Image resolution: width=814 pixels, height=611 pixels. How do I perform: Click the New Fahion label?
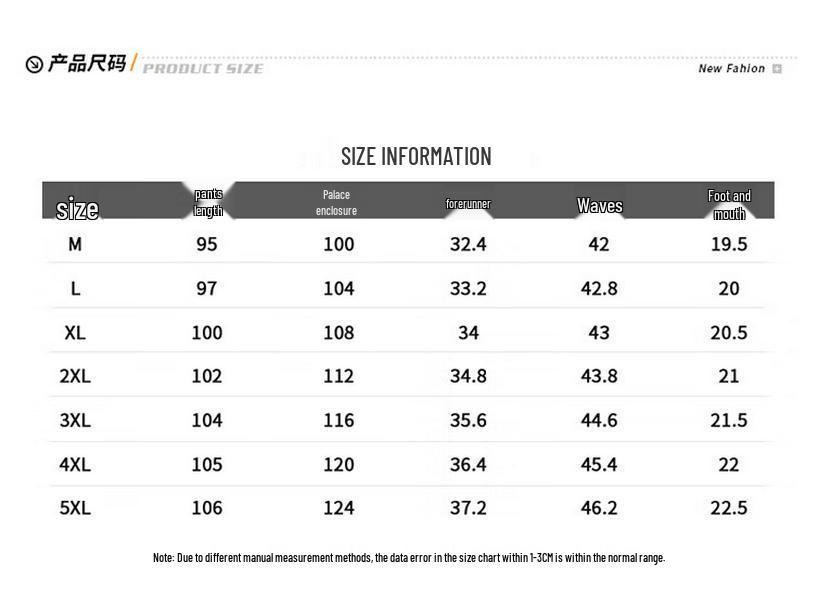click(x=731, y=69)
